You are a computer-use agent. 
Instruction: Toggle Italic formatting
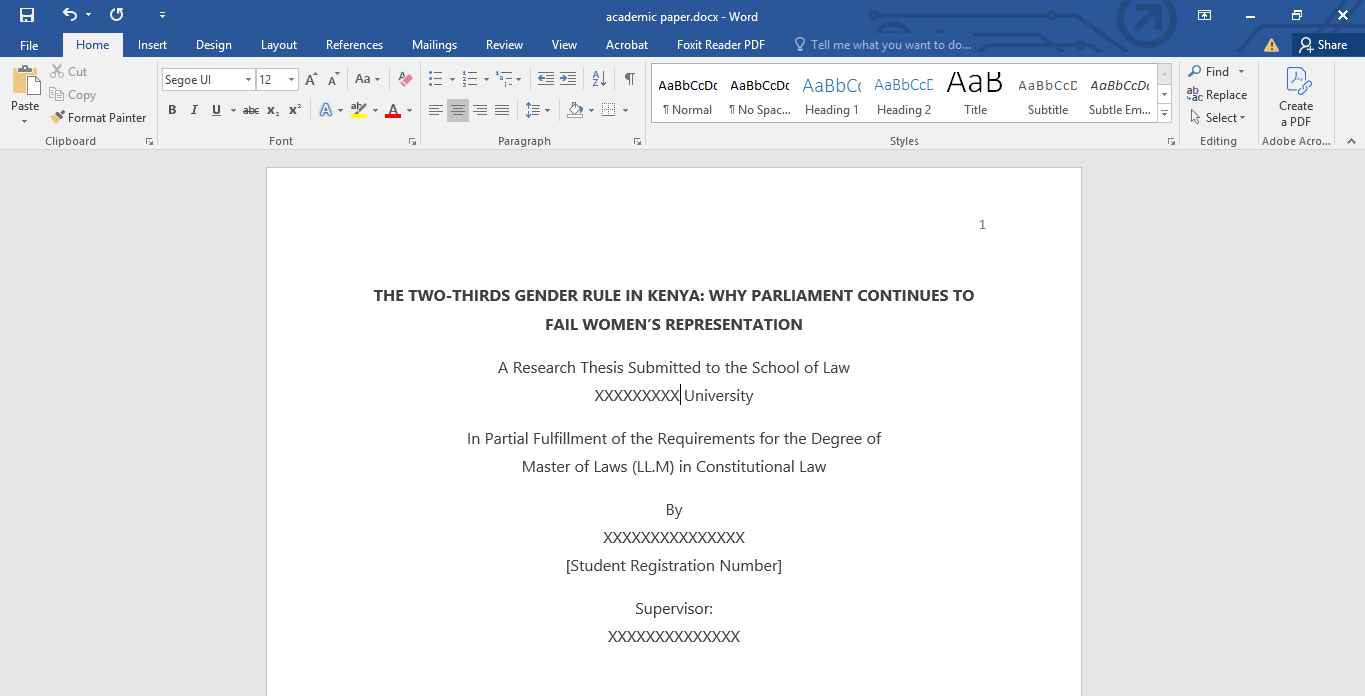[194, 110]
